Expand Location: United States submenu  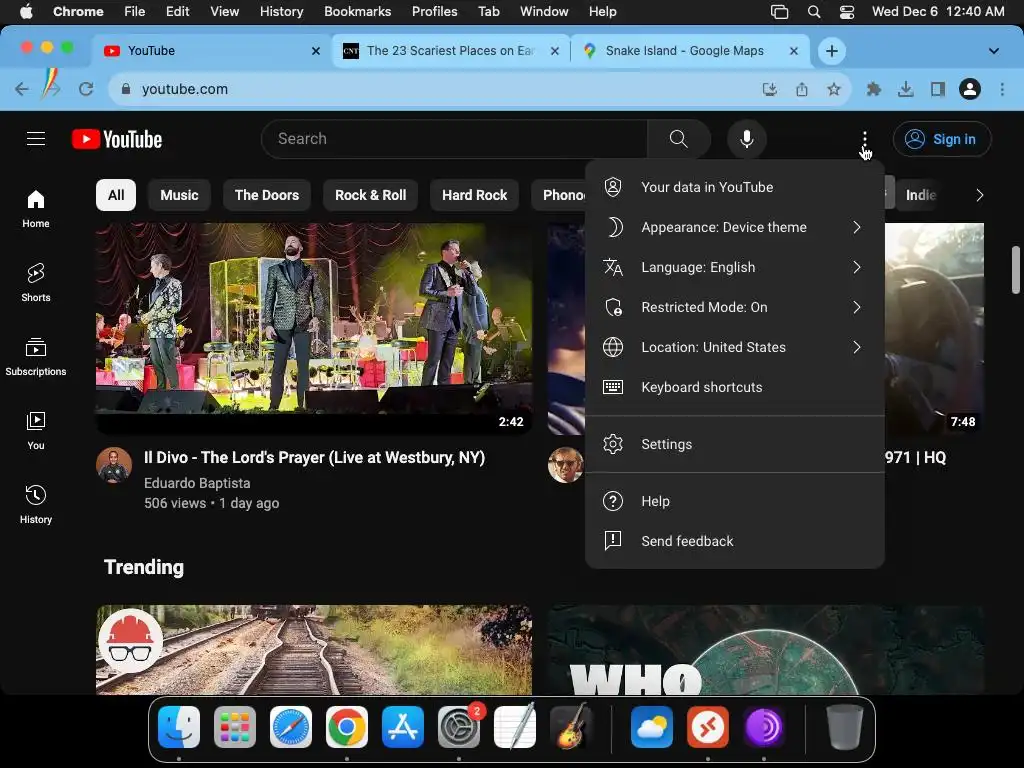(x=735, y=347)
